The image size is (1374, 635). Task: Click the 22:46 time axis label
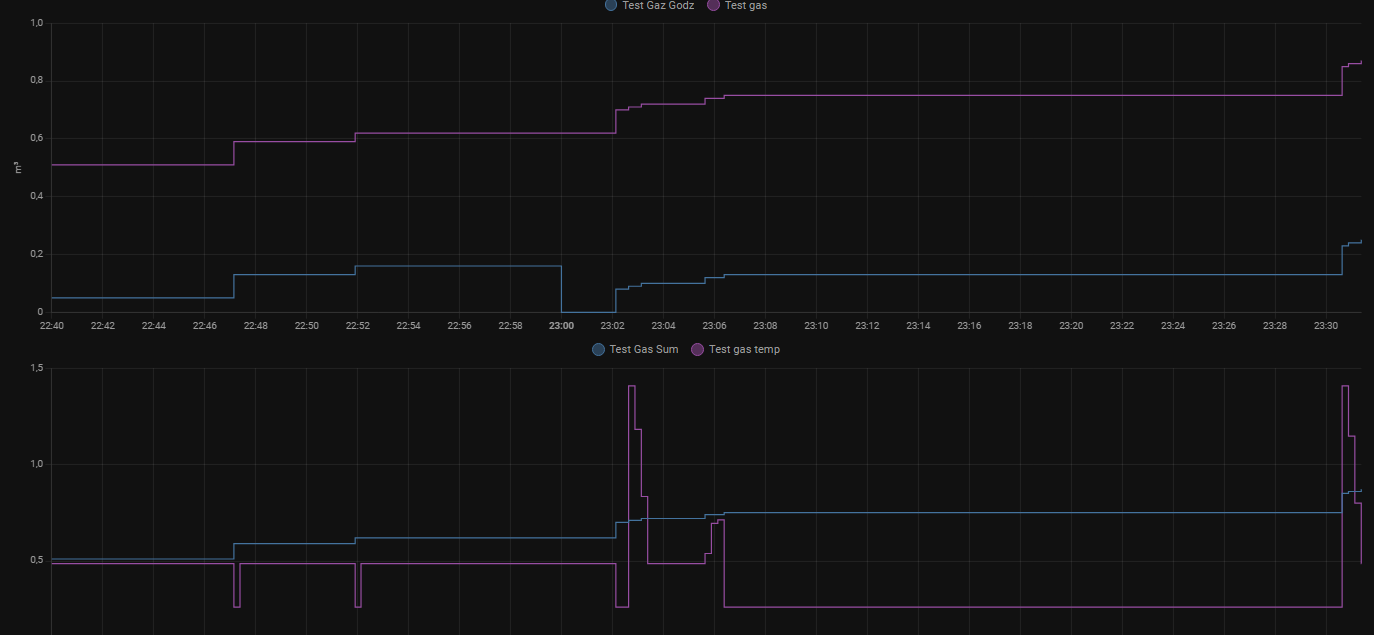(x=205, y=326)
